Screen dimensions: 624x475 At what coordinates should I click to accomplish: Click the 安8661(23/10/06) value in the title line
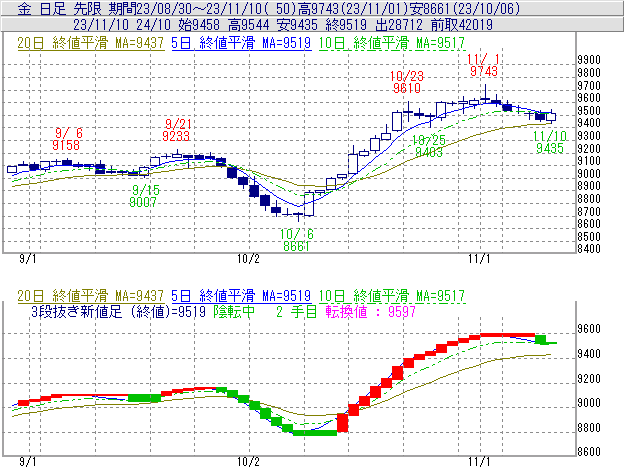[x=466, y=8]
